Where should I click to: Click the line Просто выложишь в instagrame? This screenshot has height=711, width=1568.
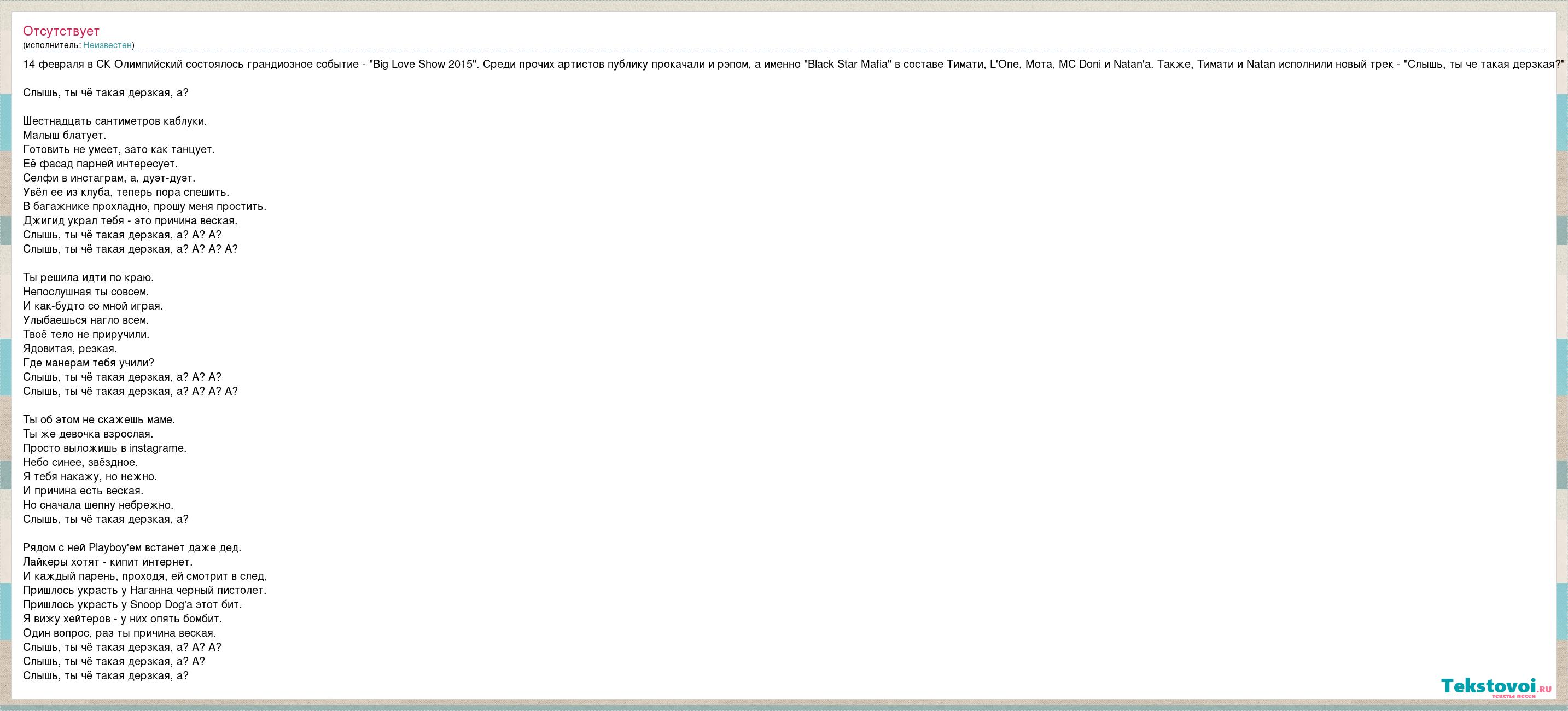(x=104, y=448)
